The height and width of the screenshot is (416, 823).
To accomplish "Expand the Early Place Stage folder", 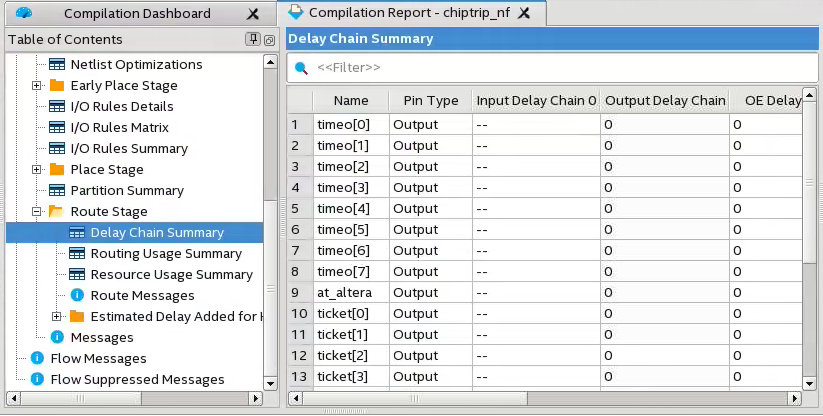I will pos(37,85).
